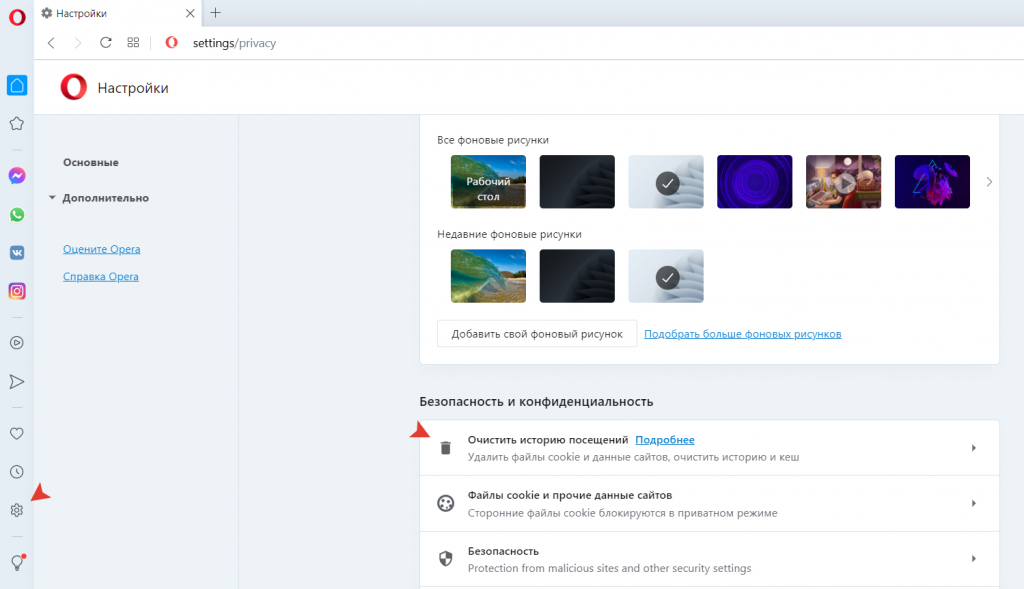Expand Файлы cookie и прочие данные arrow

tap(974, 503)
